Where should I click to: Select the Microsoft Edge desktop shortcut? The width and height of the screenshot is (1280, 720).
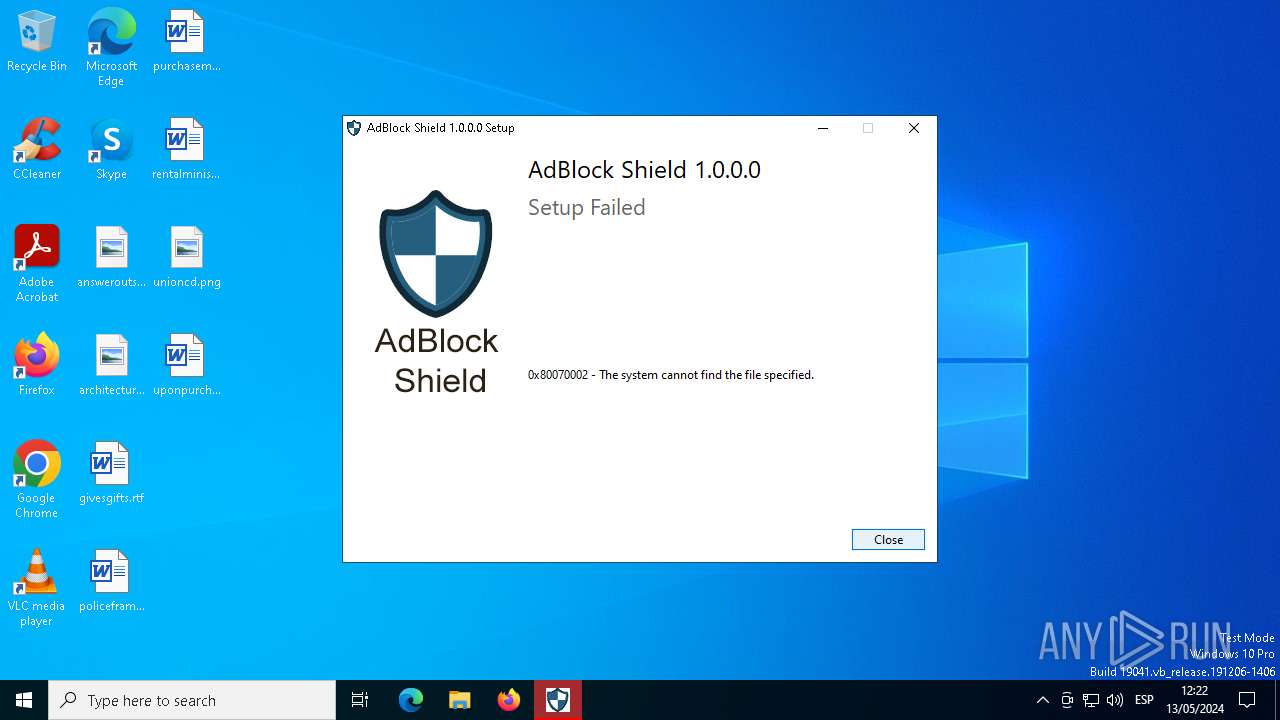[111, 48]
